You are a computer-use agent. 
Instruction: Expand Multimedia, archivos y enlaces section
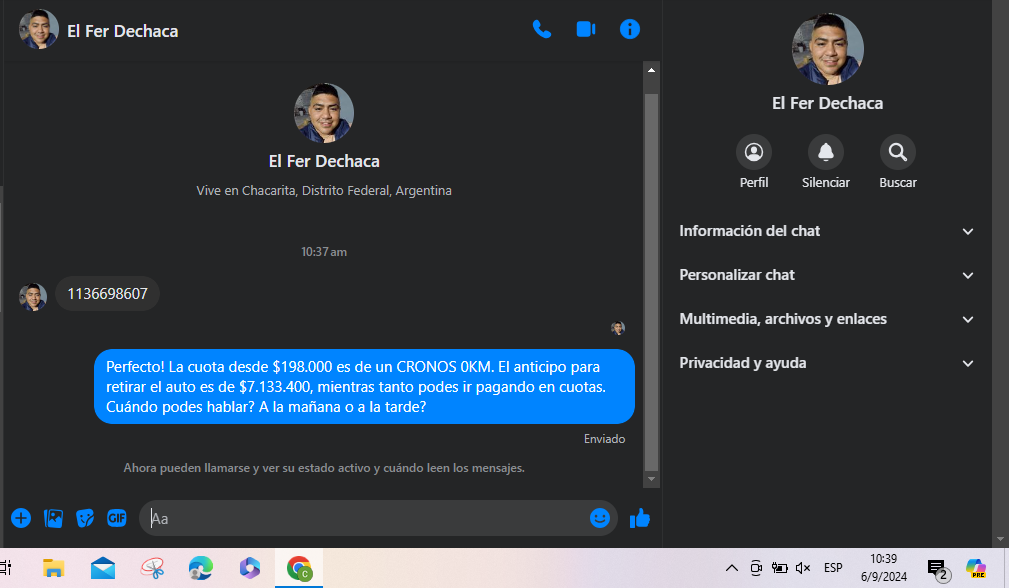(x=826, y=319)
